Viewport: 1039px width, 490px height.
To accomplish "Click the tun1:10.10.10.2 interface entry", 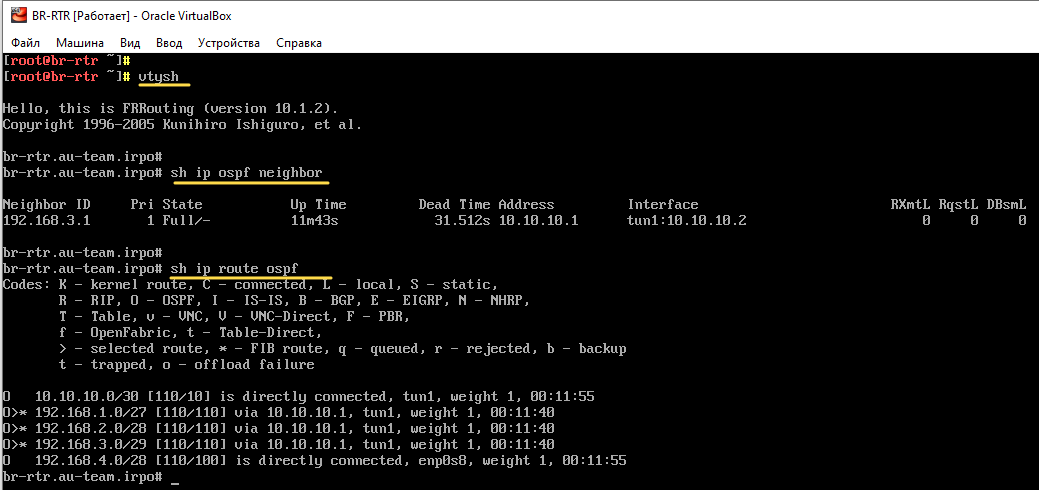I will [686, 220].
